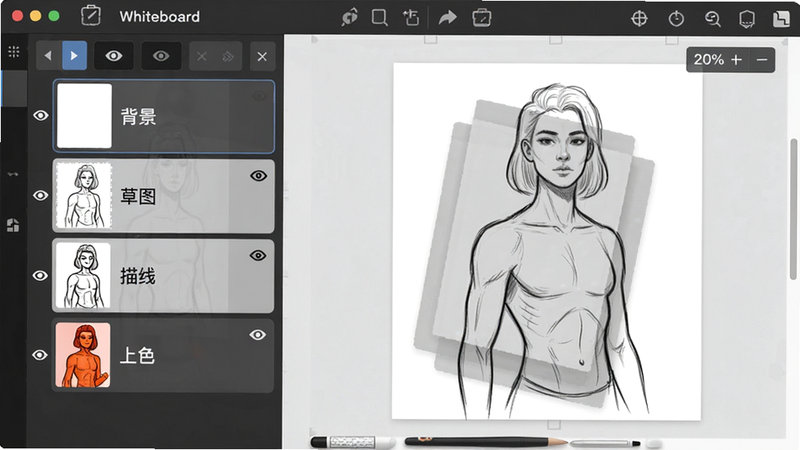Select the square frame tool icon
Image resolution: width=800 pixels, height=450 pixels.
(x=380, y=18)
